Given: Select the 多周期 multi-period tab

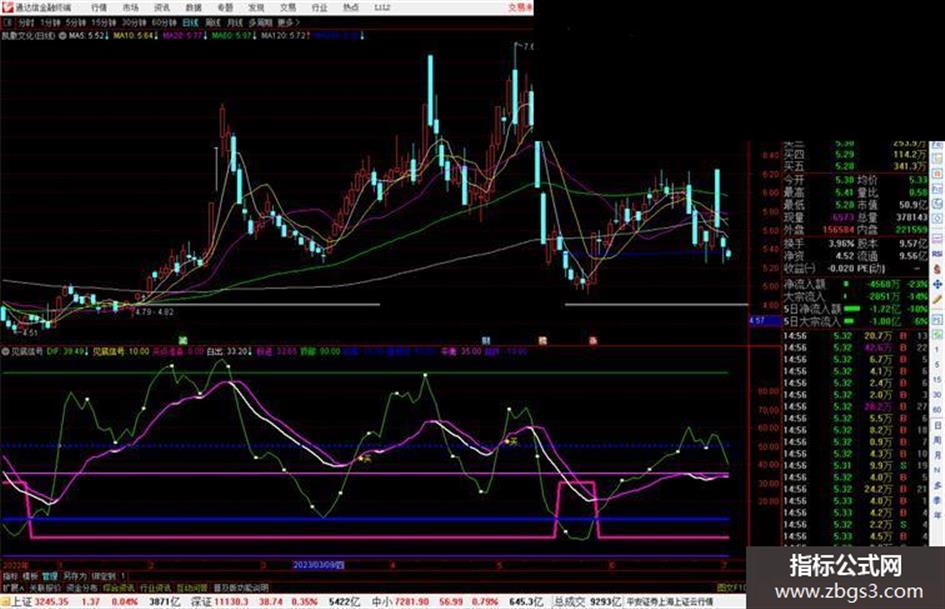Looking at the screenshot, I should (x=260, y=23).
